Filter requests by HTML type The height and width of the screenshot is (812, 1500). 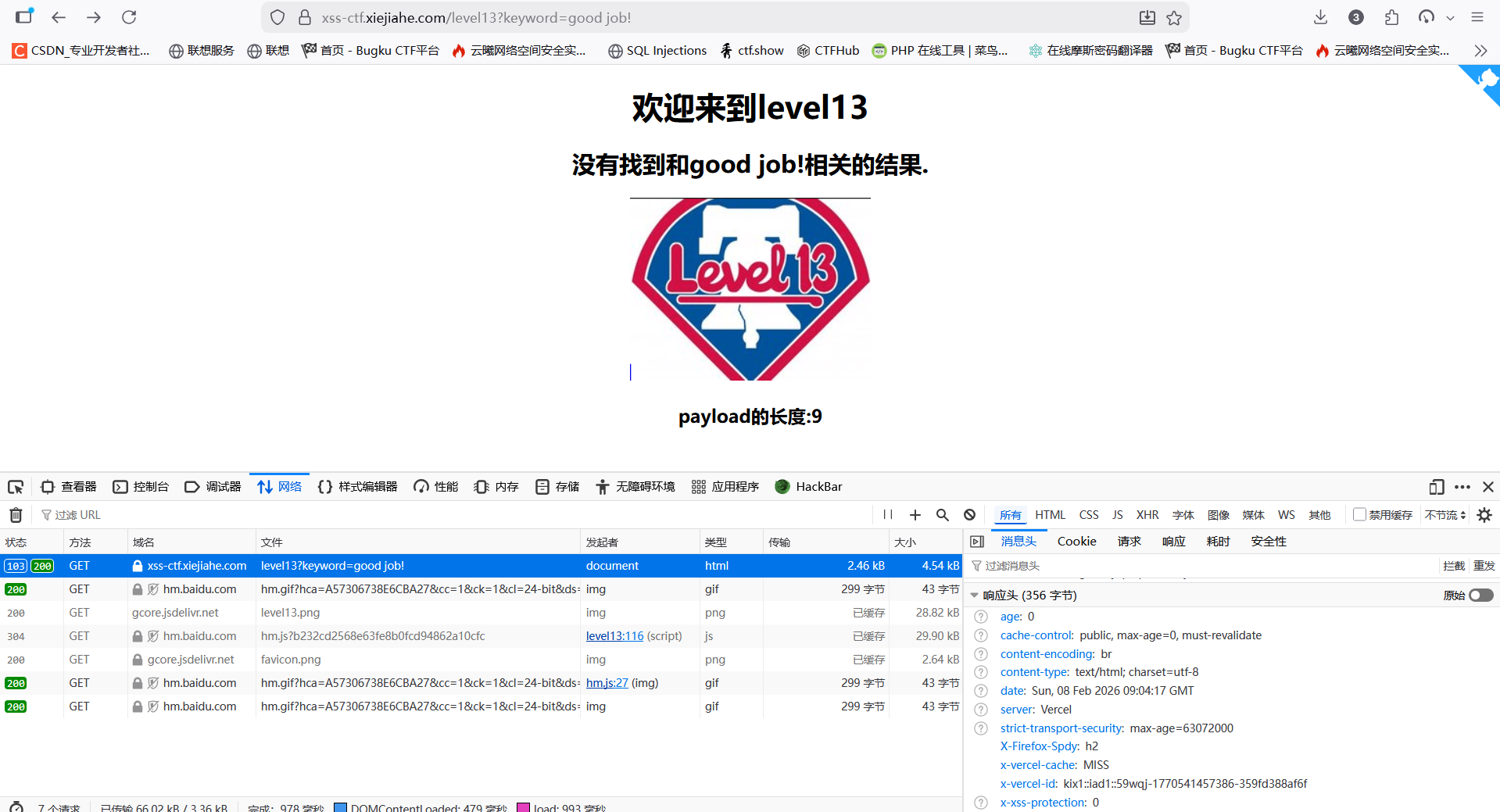pos(1050,515)
